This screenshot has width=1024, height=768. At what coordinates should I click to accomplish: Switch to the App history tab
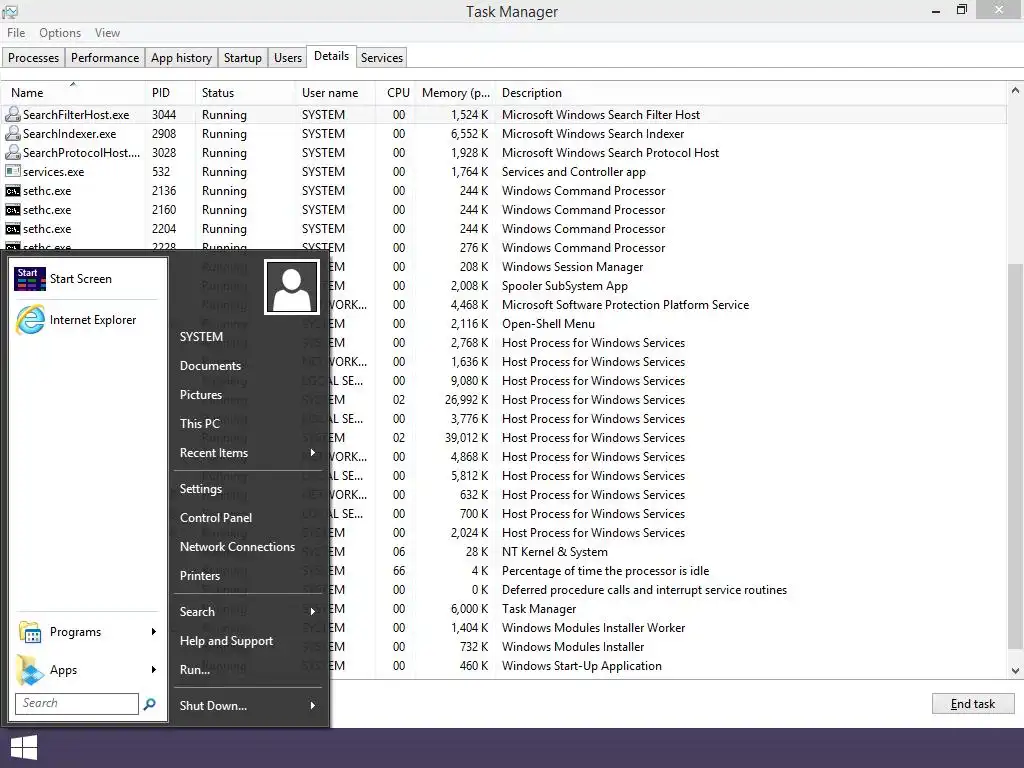pyautogui.click(x=182, y=57)
